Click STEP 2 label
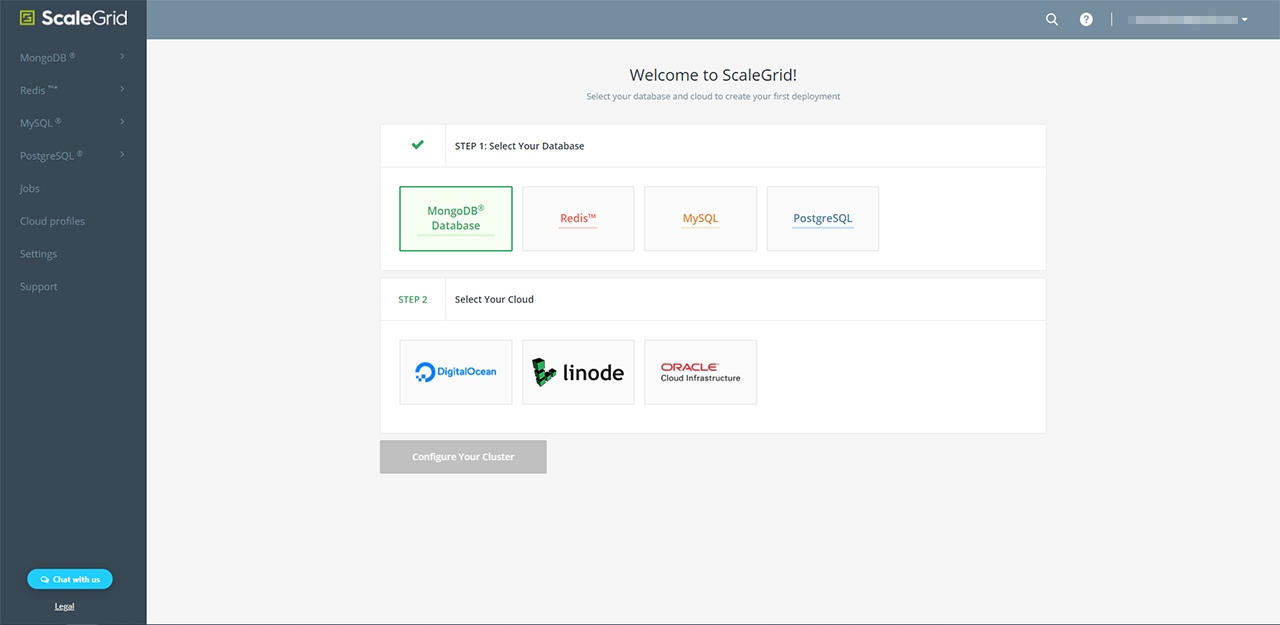The image size is (1280, 625). pos(412,299)
